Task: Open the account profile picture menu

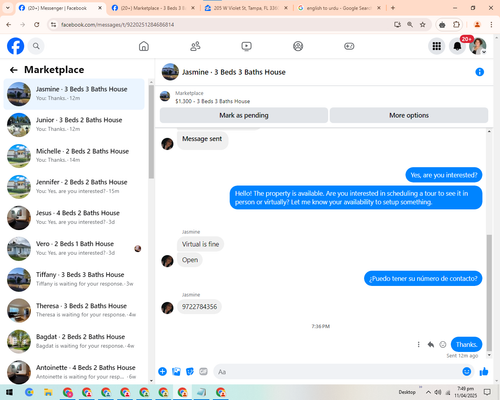Action: click(x=478, y=46)
